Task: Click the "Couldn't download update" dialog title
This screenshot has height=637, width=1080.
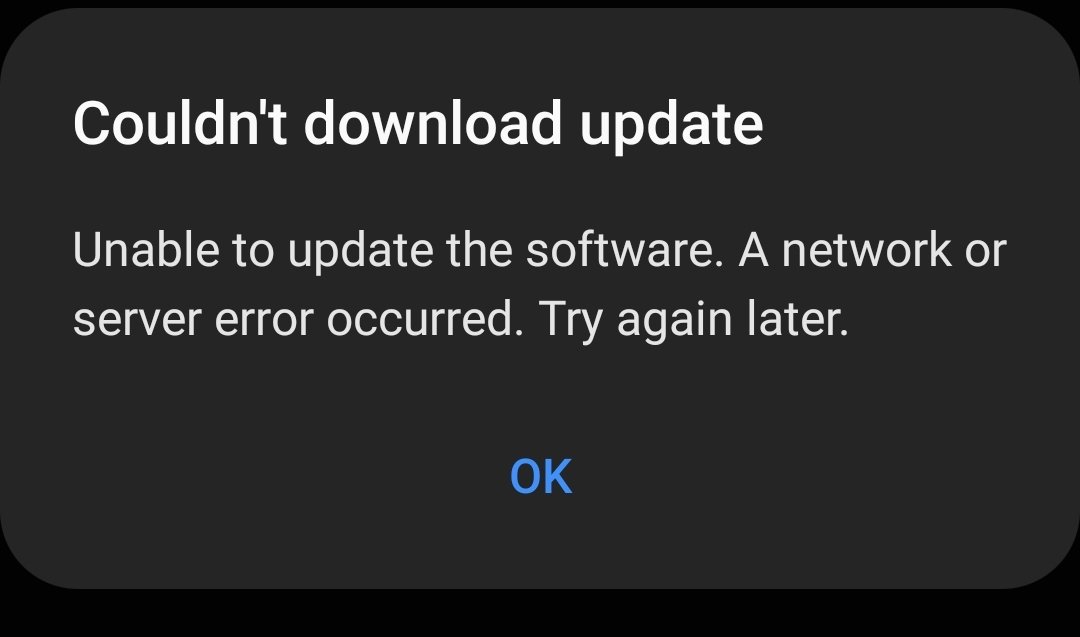Action: point(418,125)
